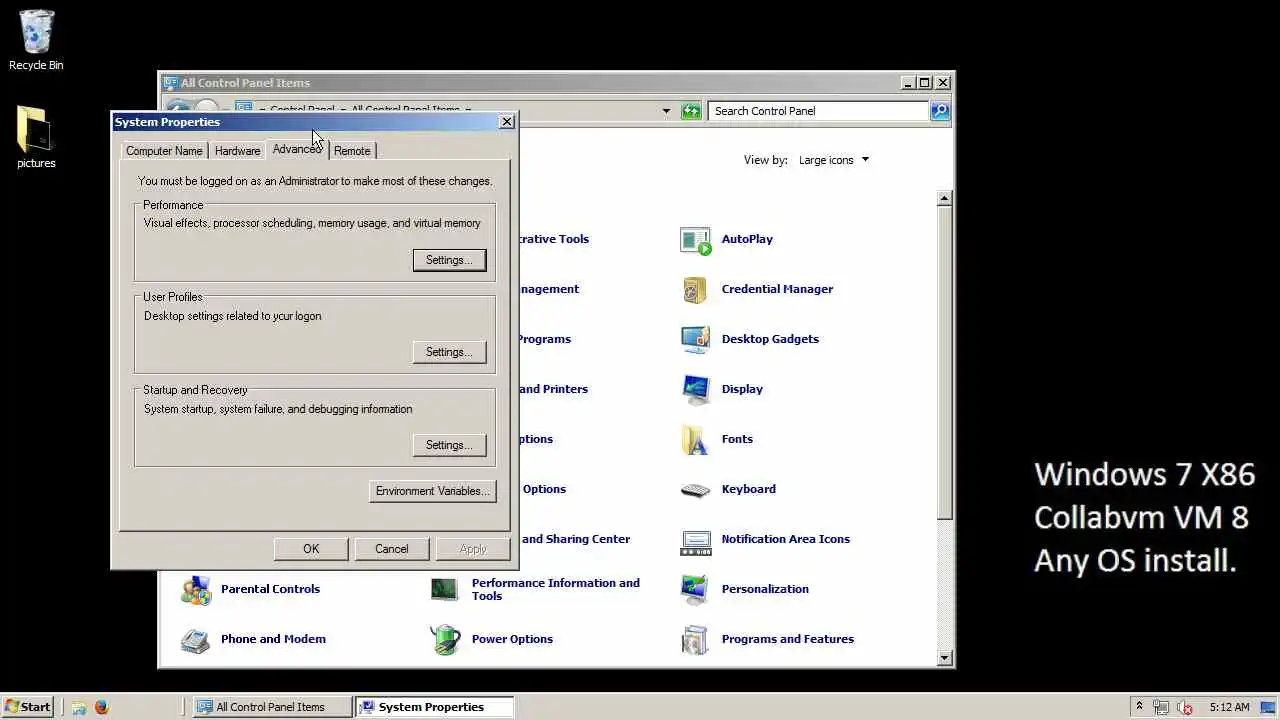Screen dimensions: 1280x720
Task: Click the Control Panel scrollbar up arrow
Action: pyautogui.click(x=945, y=199)
